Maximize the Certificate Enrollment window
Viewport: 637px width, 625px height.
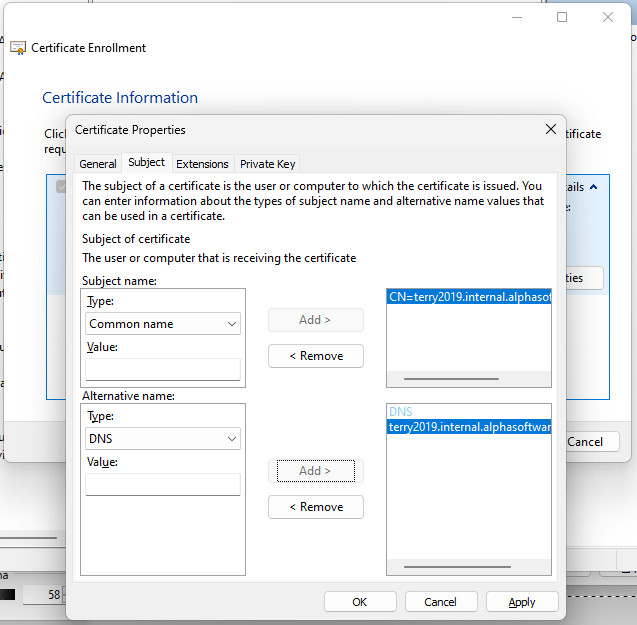point(562,17)
